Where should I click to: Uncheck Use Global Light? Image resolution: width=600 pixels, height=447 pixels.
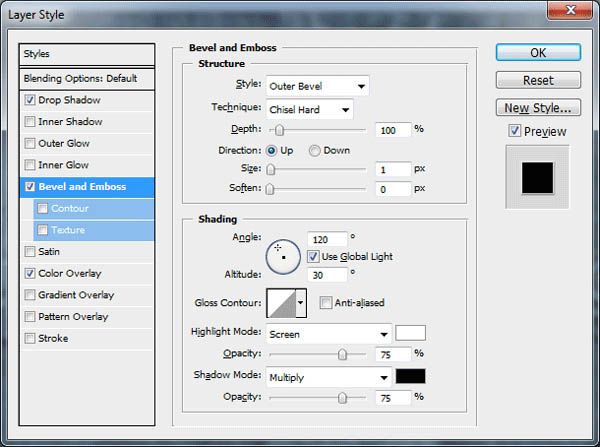(x=313, y=256)
